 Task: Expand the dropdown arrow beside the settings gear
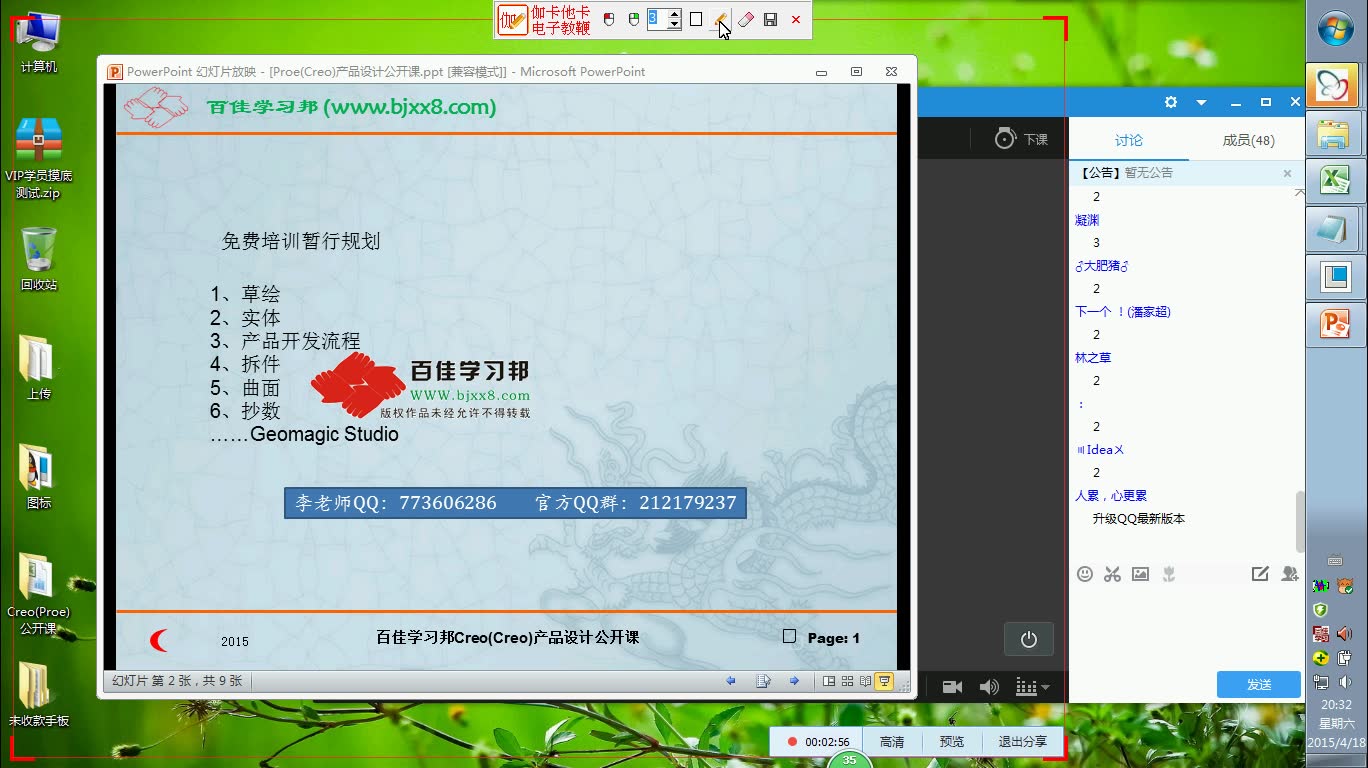pos(1201,102)
